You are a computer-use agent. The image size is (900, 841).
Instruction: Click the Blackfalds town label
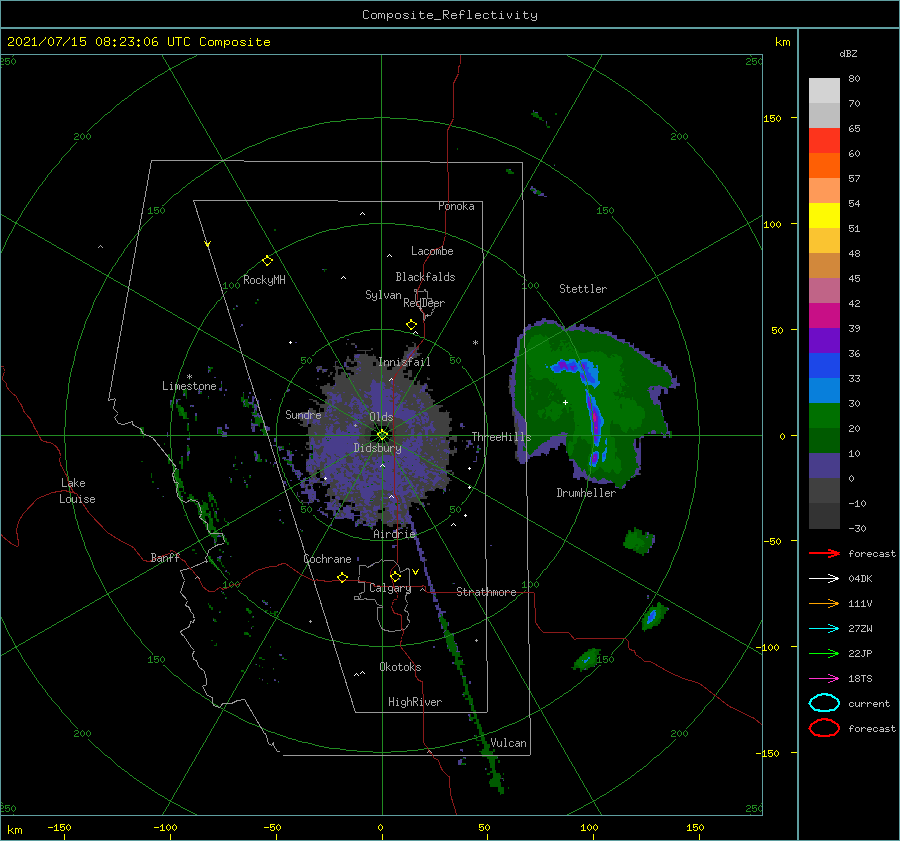pyautogui.click(x=425, y=277)
